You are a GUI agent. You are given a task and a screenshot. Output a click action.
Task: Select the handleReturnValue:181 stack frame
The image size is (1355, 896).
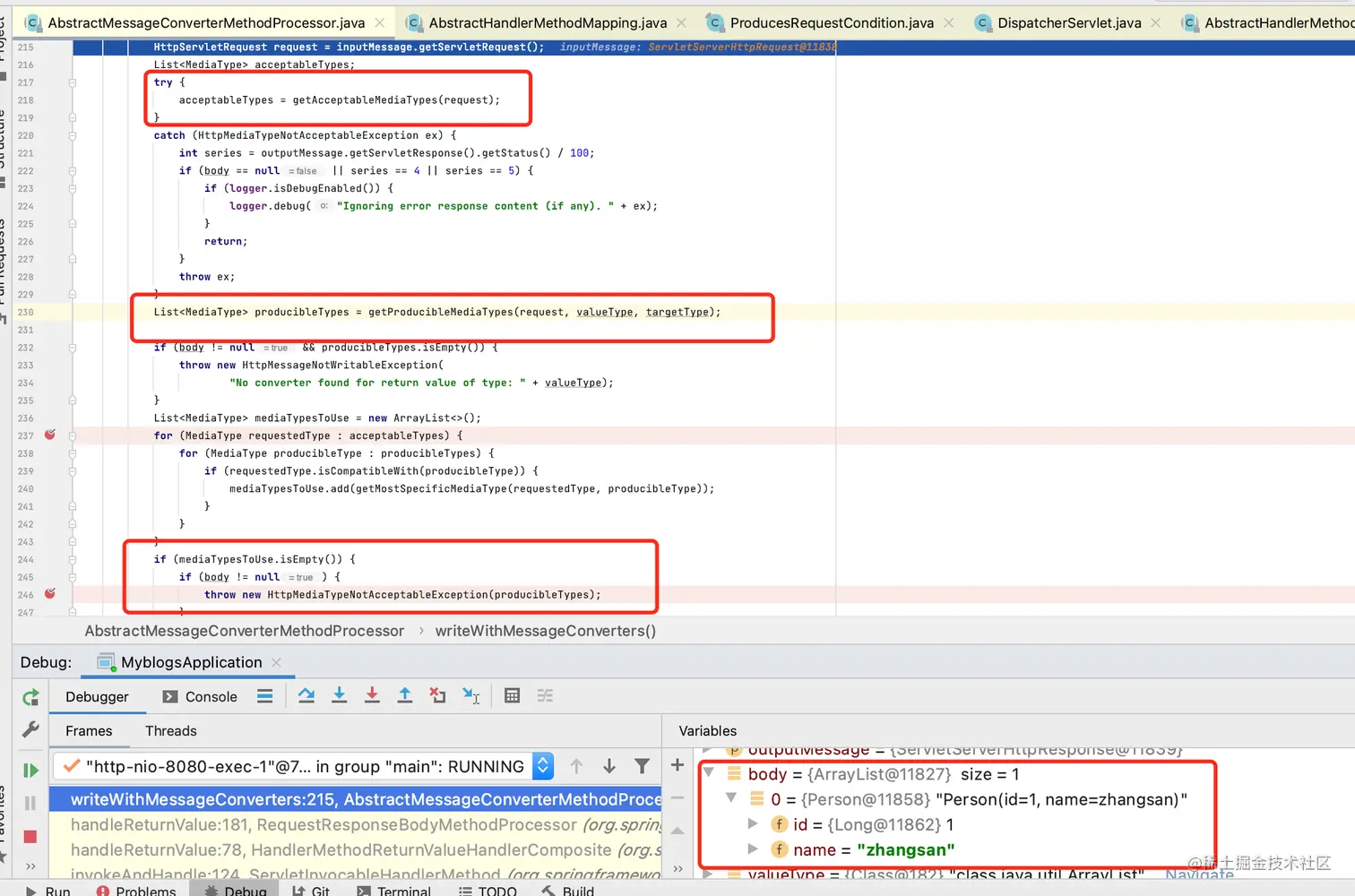[355, 824]
